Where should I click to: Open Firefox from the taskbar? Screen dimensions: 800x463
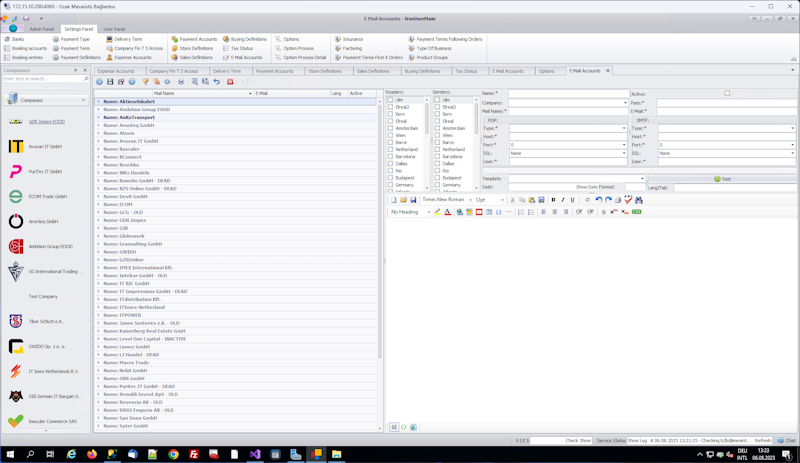(x=92, y=454)
